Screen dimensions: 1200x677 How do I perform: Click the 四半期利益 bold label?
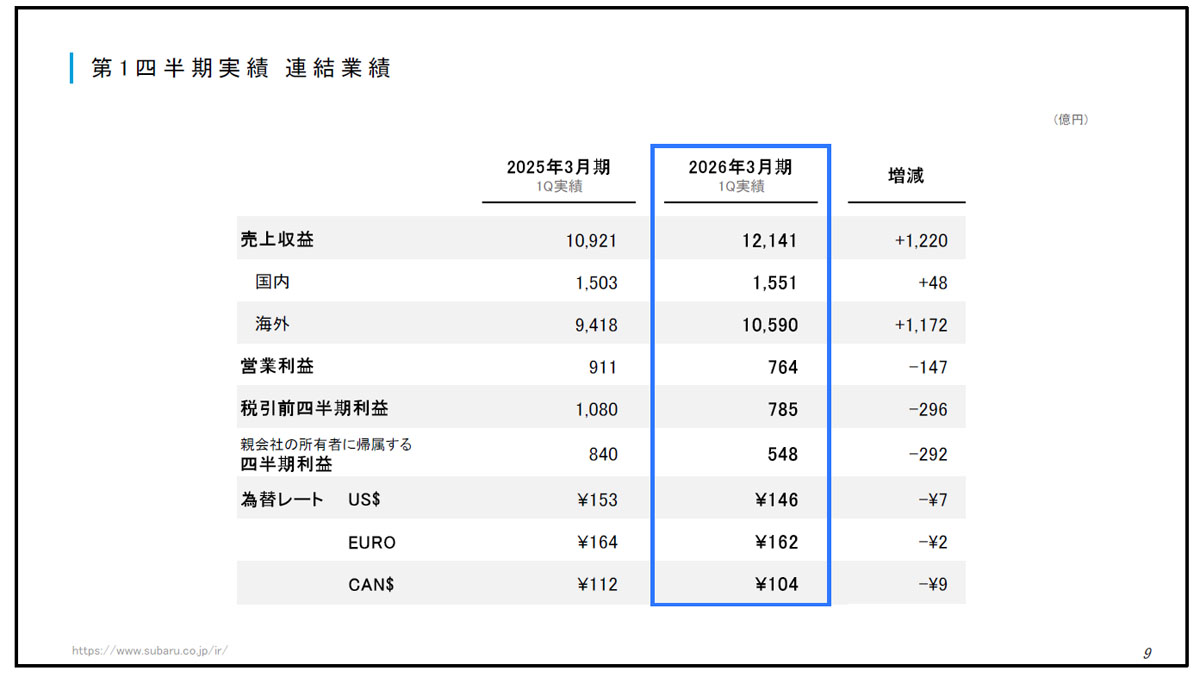[x=286, y=464]
